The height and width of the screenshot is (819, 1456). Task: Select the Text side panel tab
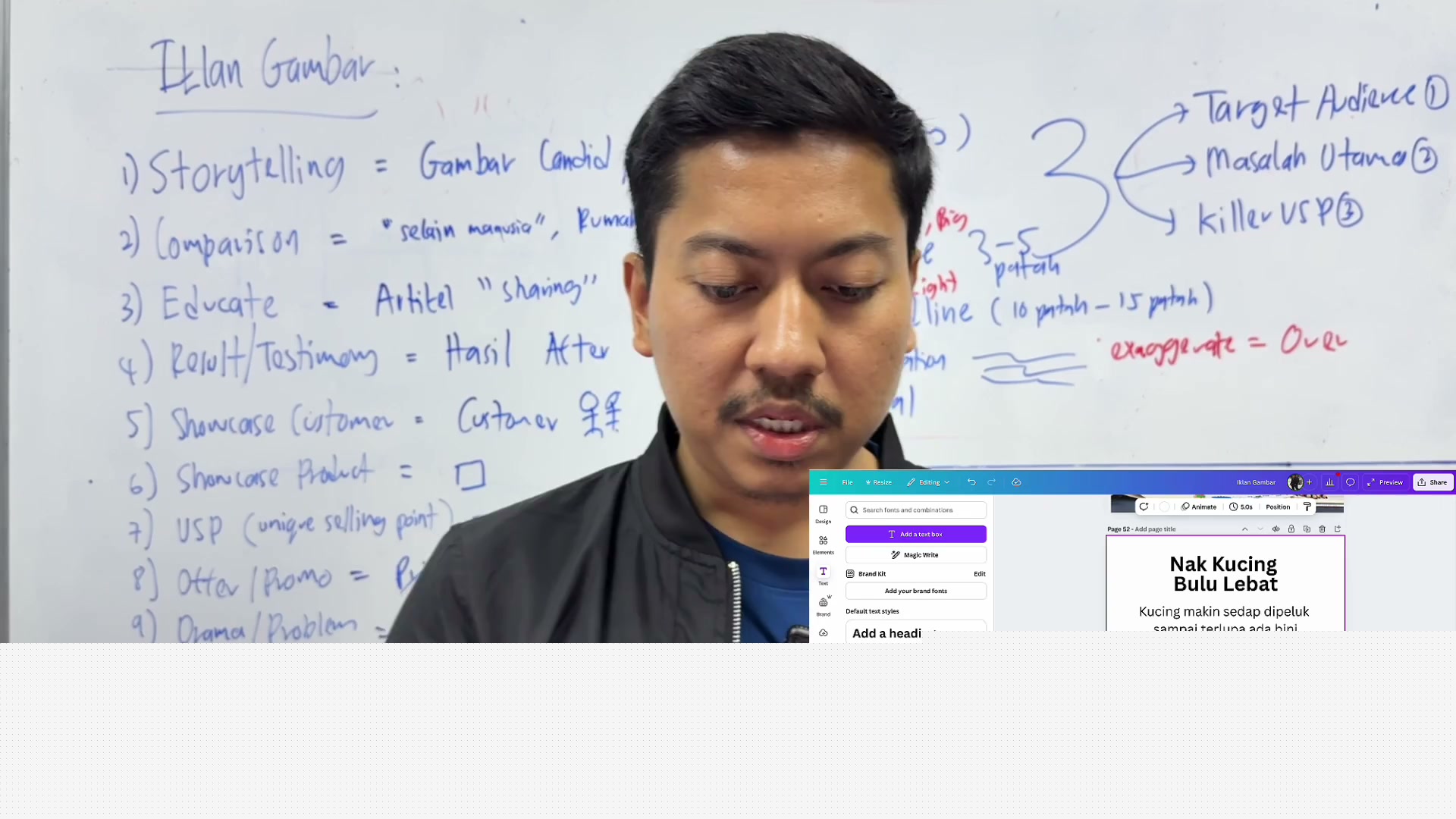click(824, 576)
